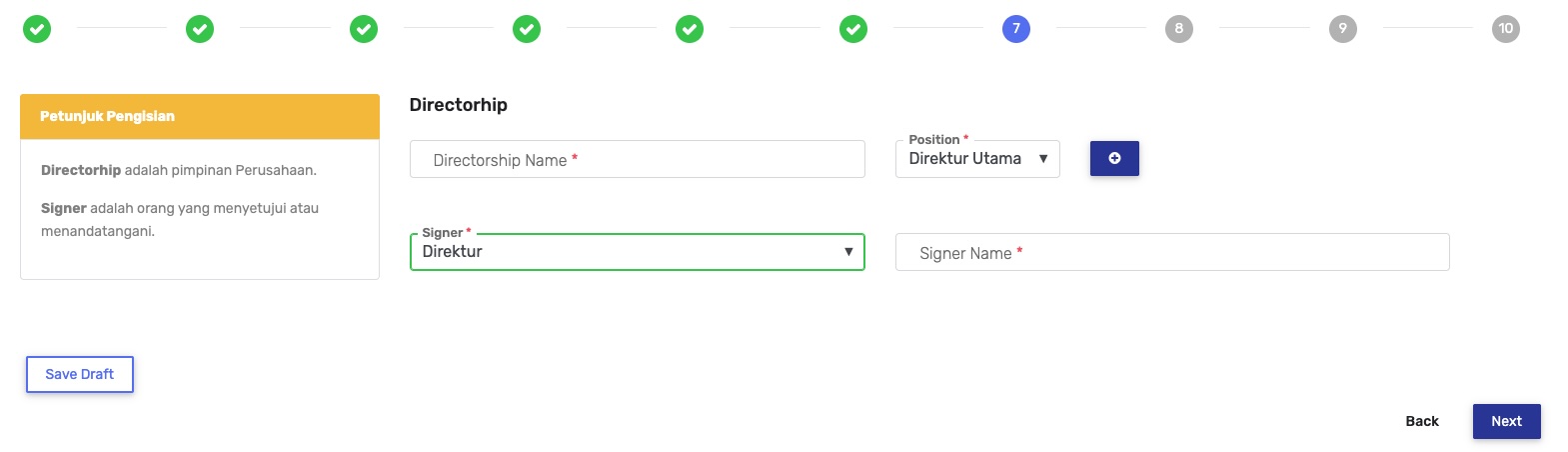Open completed step five checkmark

[x=690, y=29]
